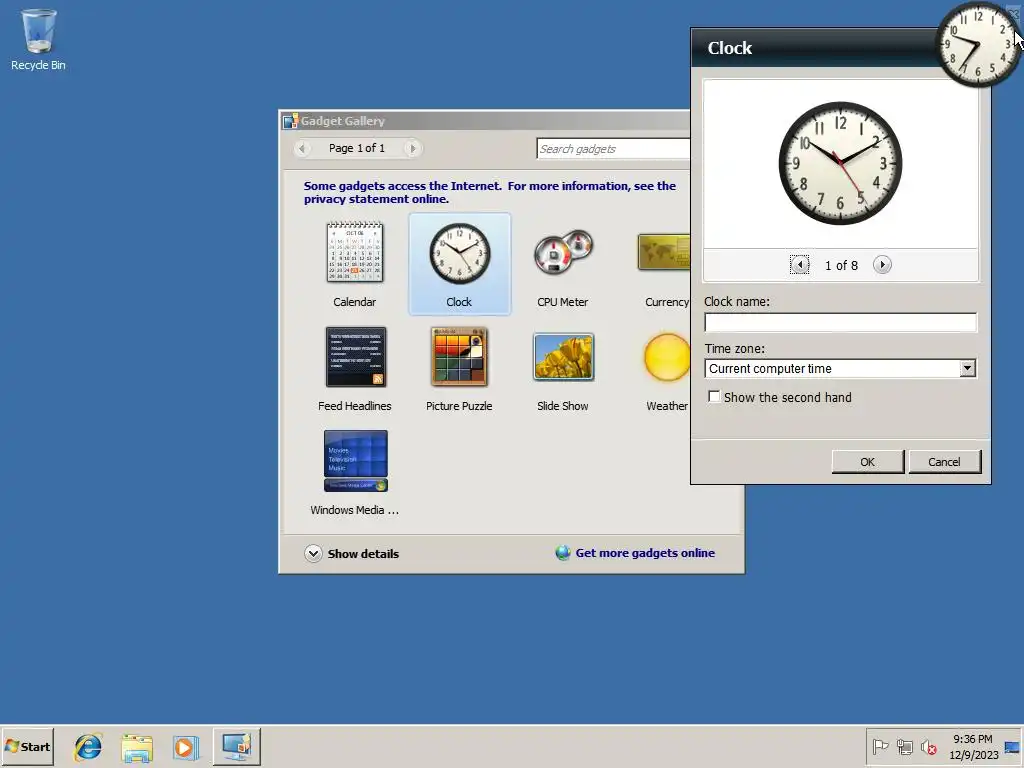Click the taskbar time and date

[973, 746]
